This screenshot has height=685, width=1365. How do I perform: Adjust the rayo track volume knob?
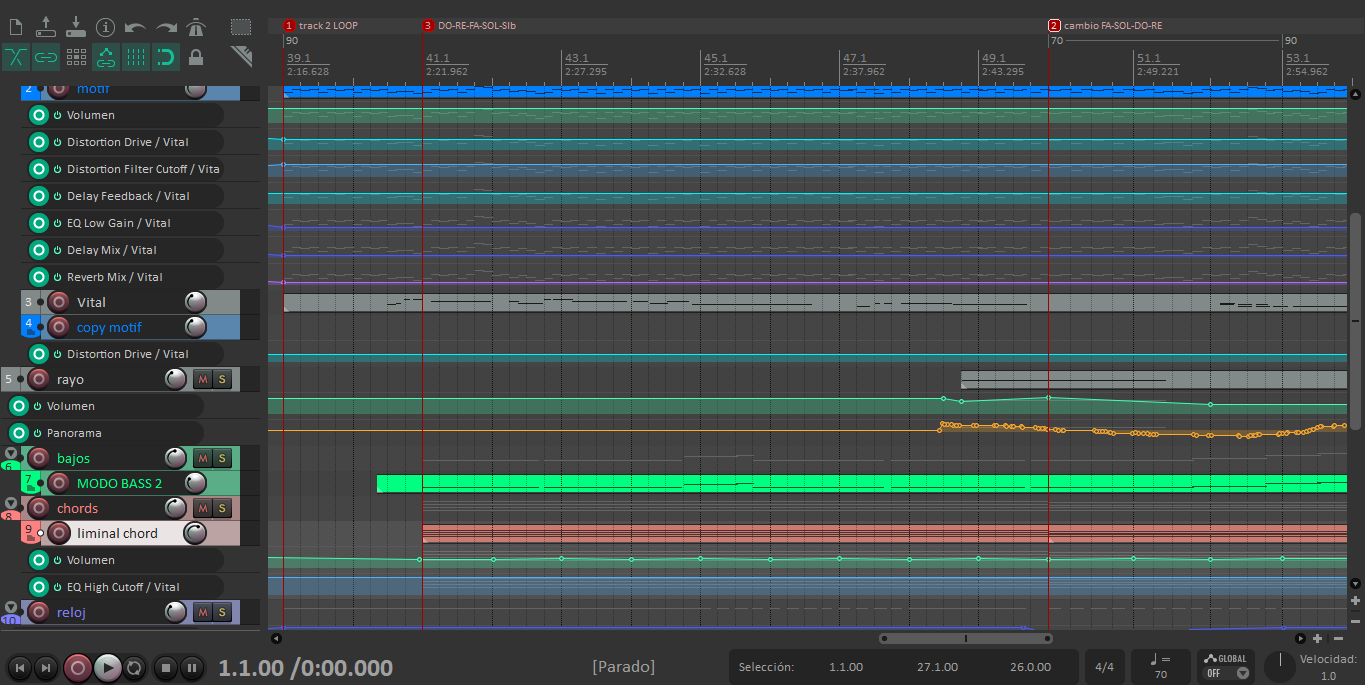(x=176, y=379)
